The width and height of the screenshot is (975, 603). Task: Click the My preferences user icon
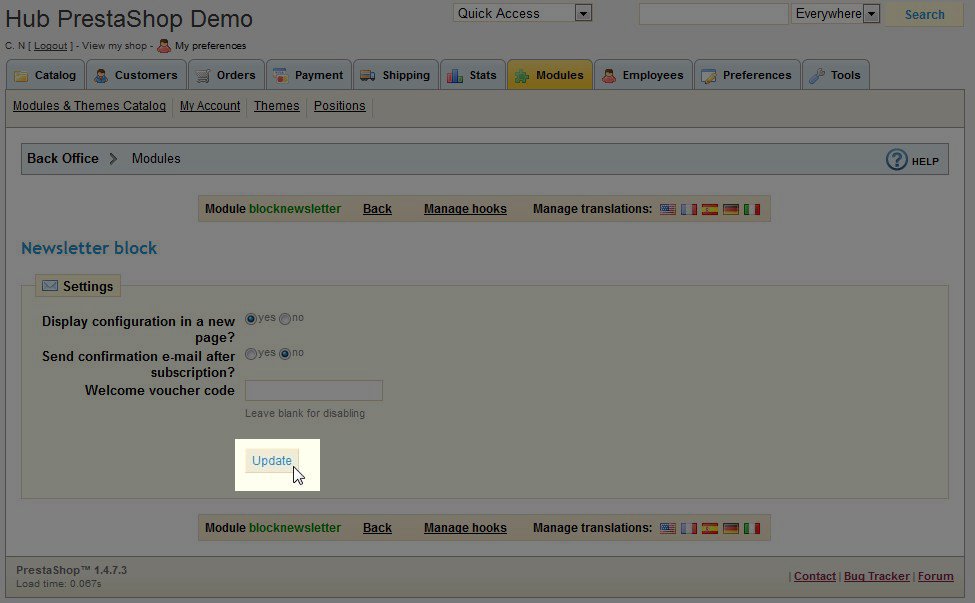click(x=164, y=45)
